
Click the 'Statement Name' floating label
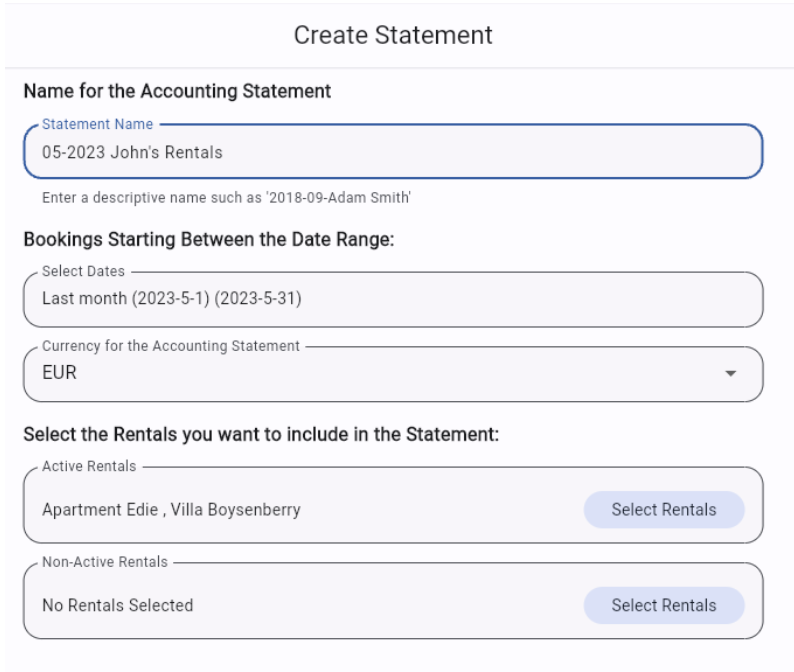point(97,124)
